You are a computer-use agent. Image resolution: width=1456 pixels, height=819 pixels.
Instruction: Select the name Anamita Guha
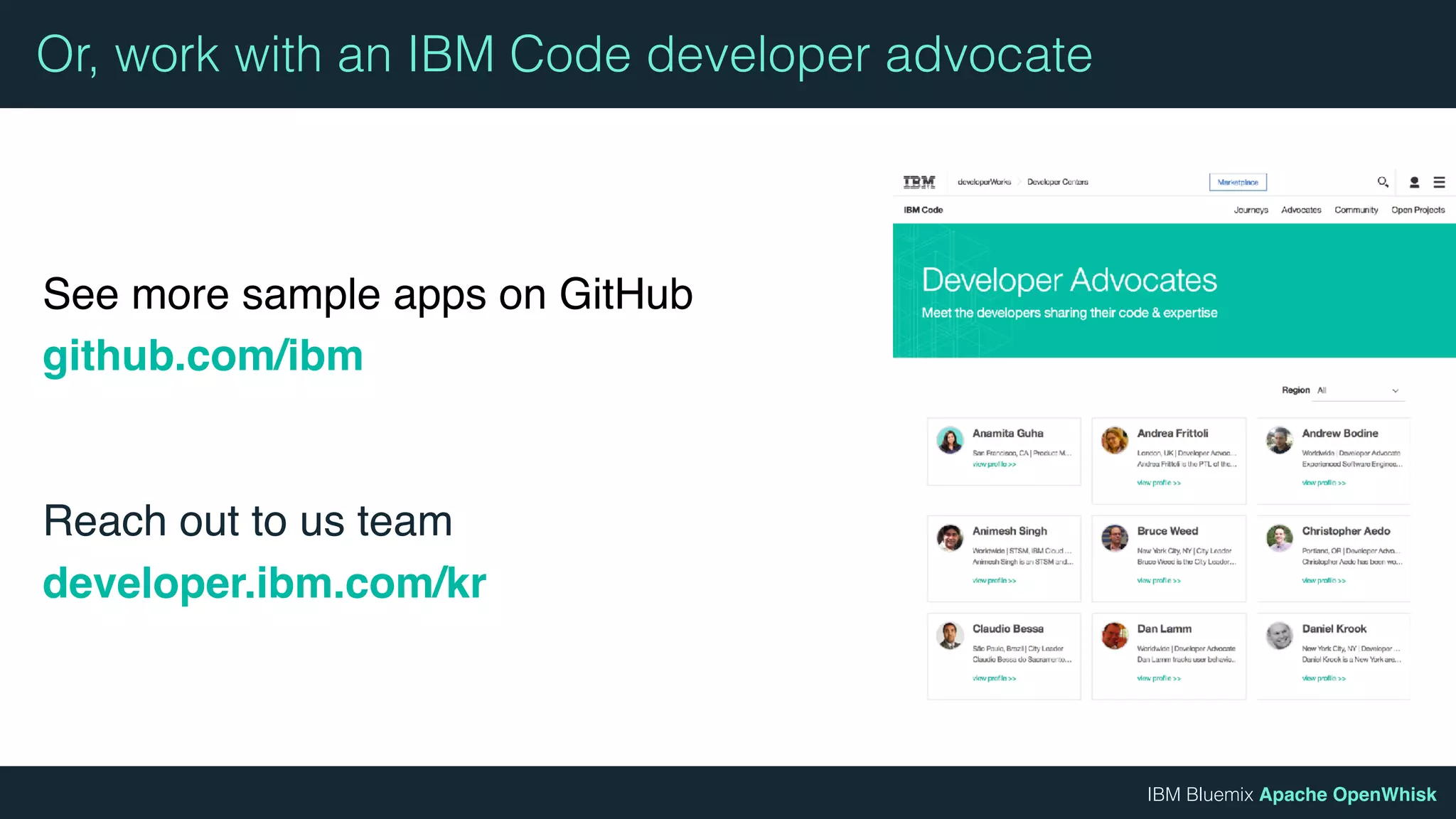click(1007, 433)
